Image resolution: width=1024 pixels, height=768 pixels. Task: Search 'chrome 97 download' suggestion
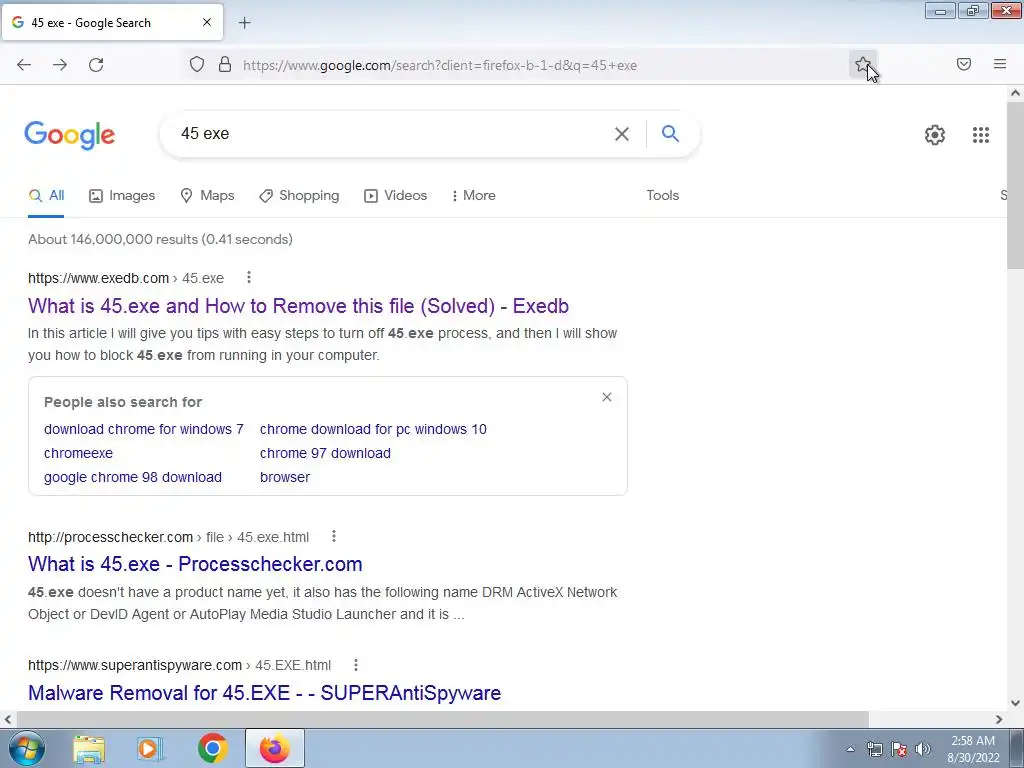pos(325,453)
